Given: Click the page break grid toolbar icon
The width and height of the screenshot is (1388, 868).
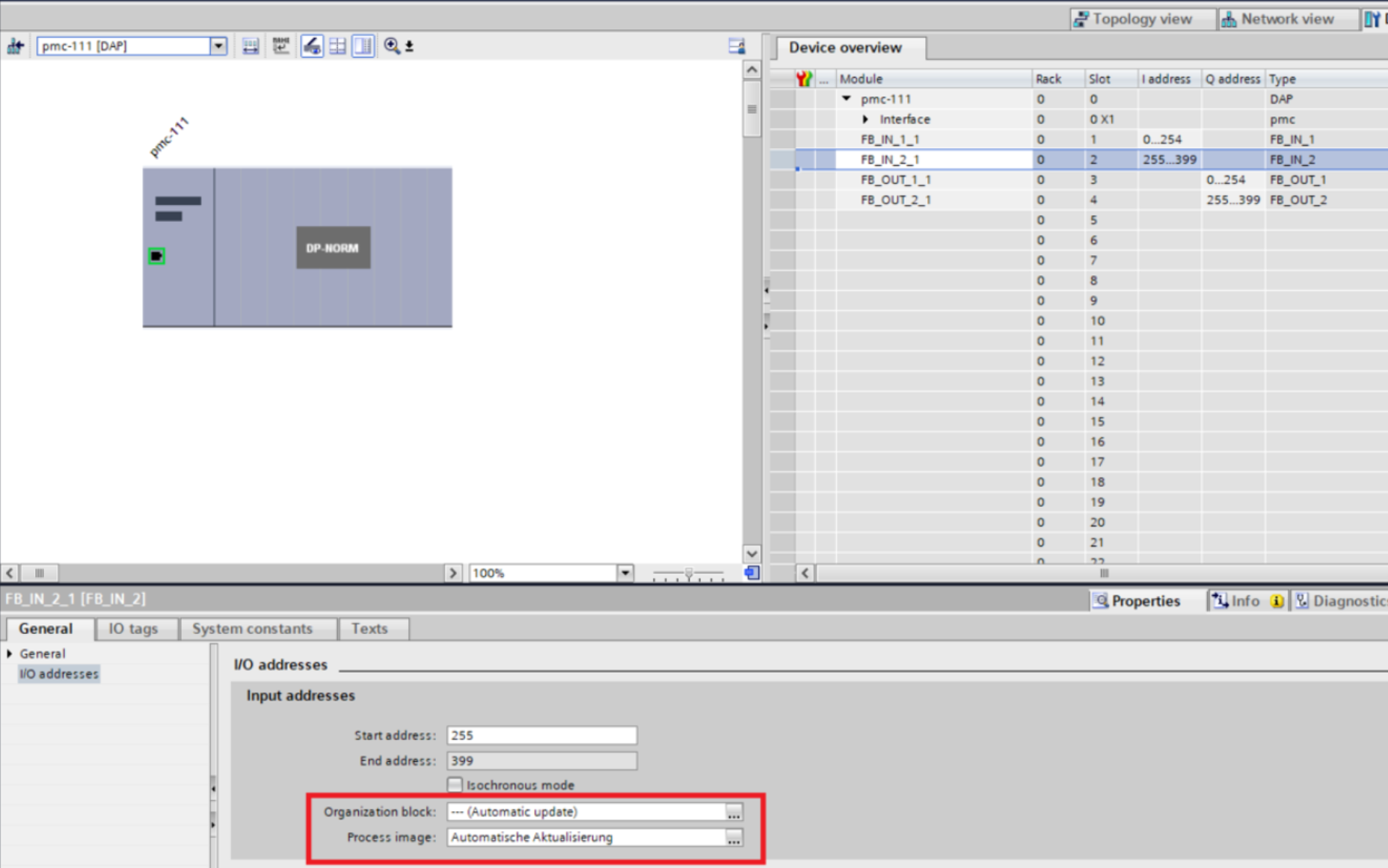Looking at the screenshot, I should pyautogui.click(x=338, y=46).
